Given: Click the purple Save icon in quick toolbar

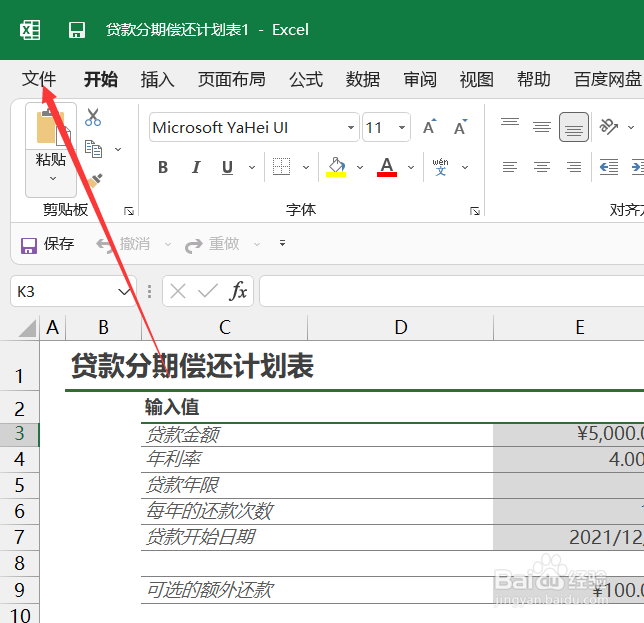Looking at the screenshot, I should click(29, 245).
